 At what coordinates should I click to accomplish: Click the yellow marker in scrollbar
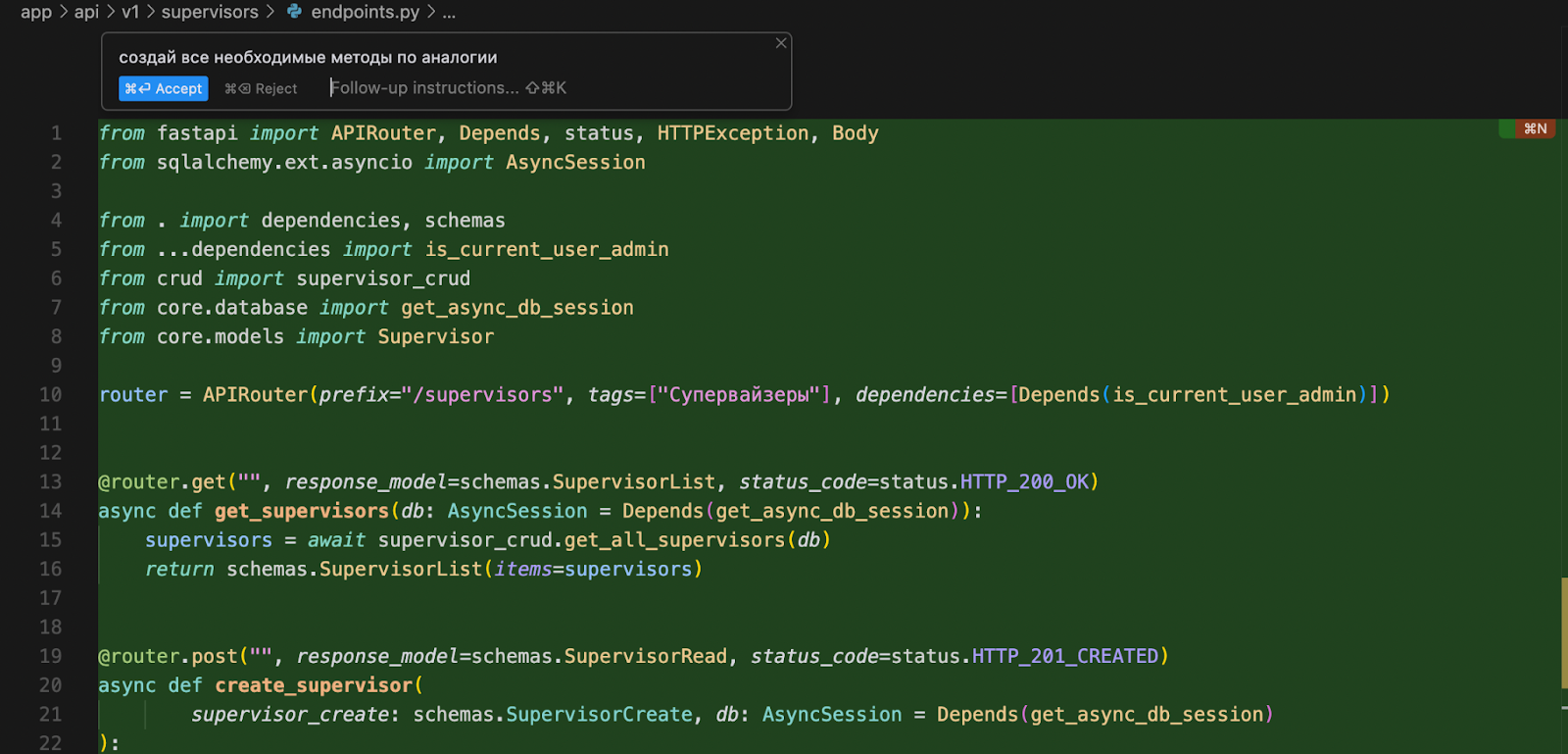pyautogui.click(x=1564, y=632)
